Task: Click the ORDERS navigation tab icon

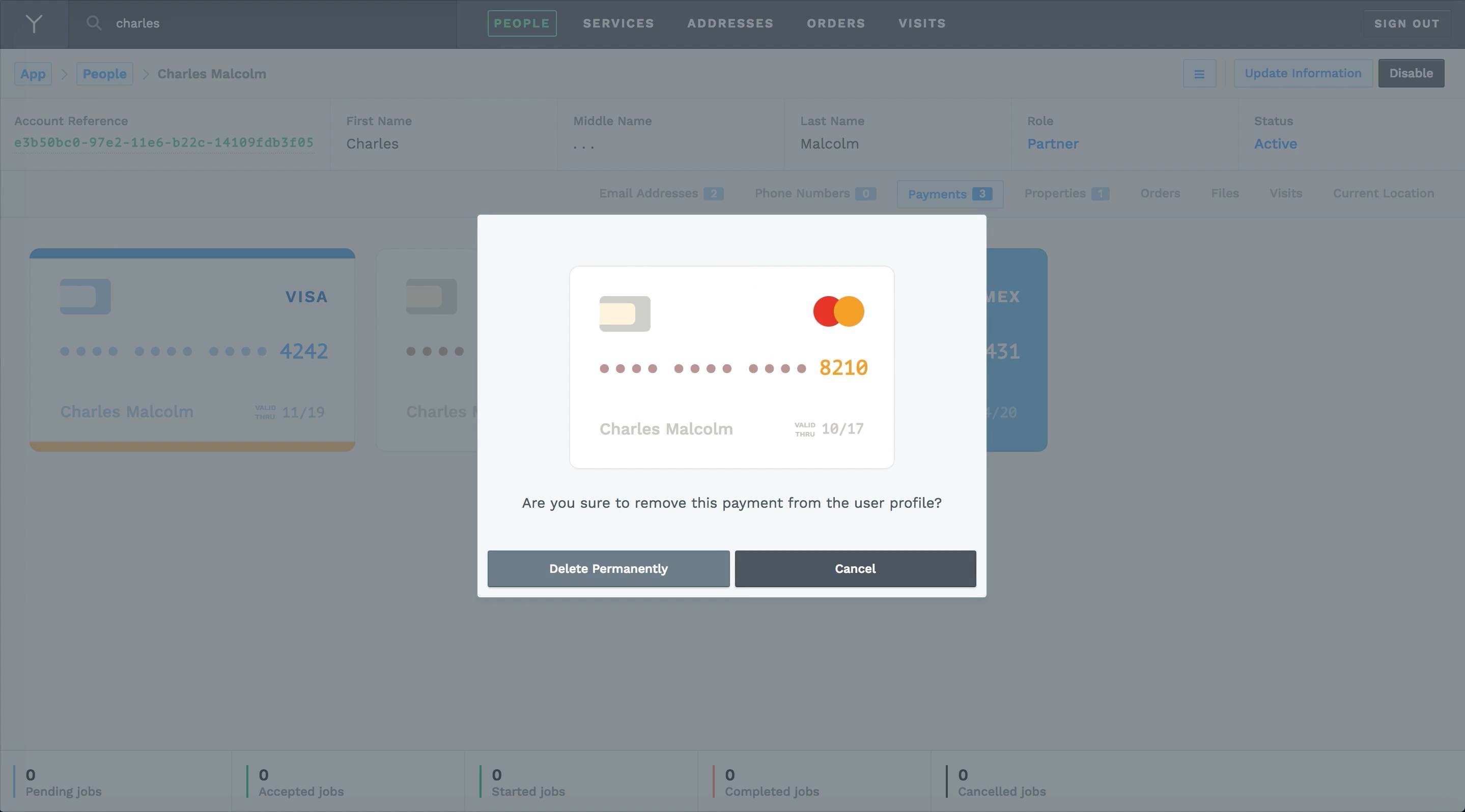Action: tap(836, 23)
